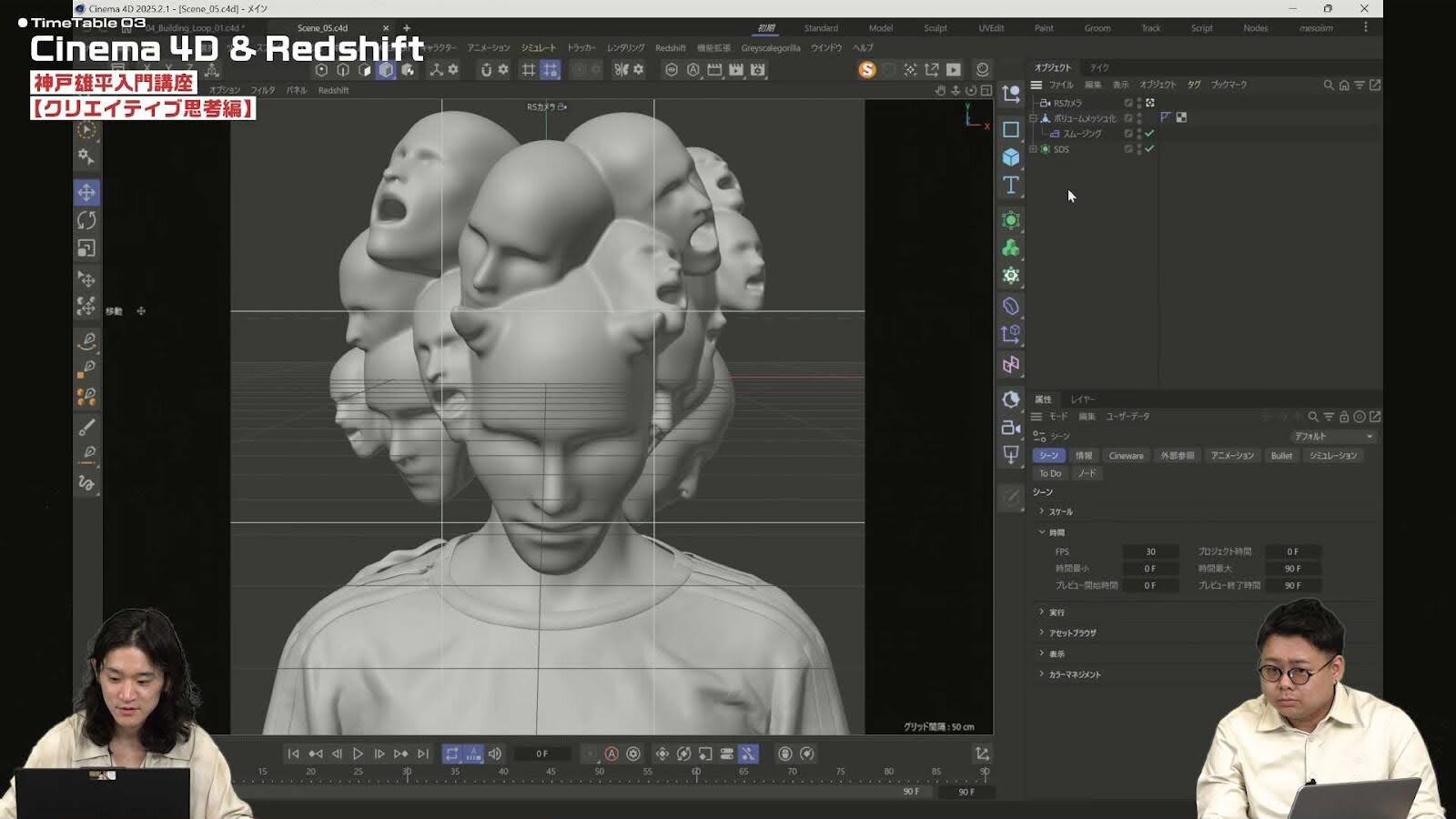
Task: Click the Text spline tool icon
Action: (1010, 186)
